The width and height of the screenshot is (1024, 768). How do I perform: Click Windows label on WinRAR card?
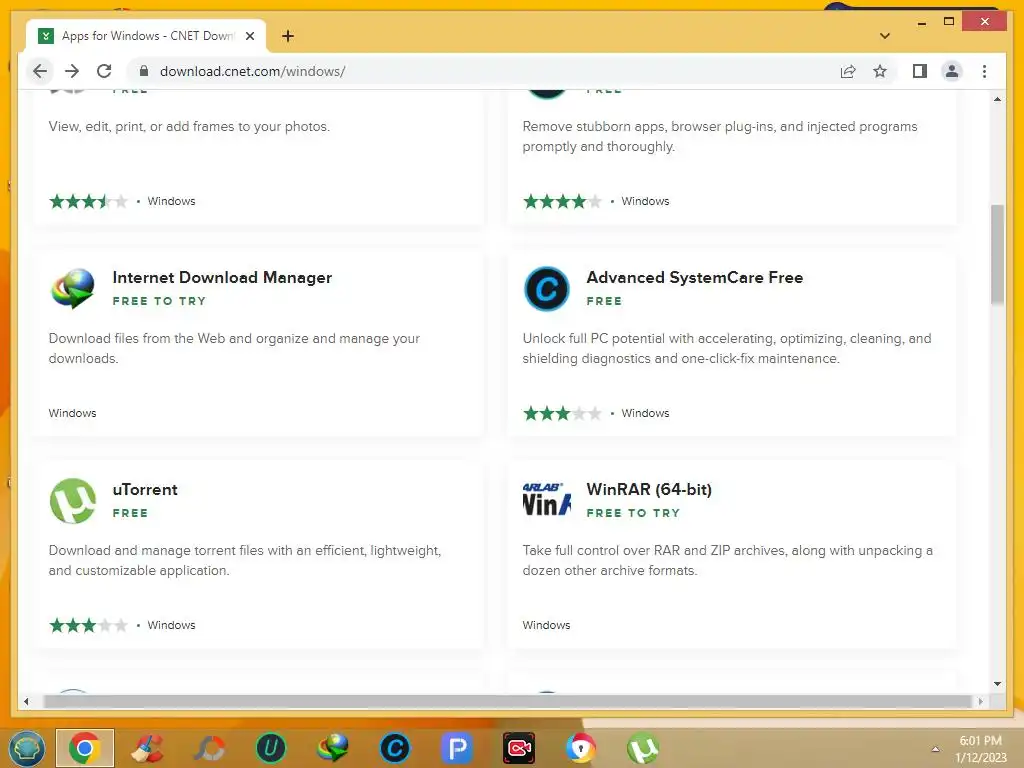point(547,625)
